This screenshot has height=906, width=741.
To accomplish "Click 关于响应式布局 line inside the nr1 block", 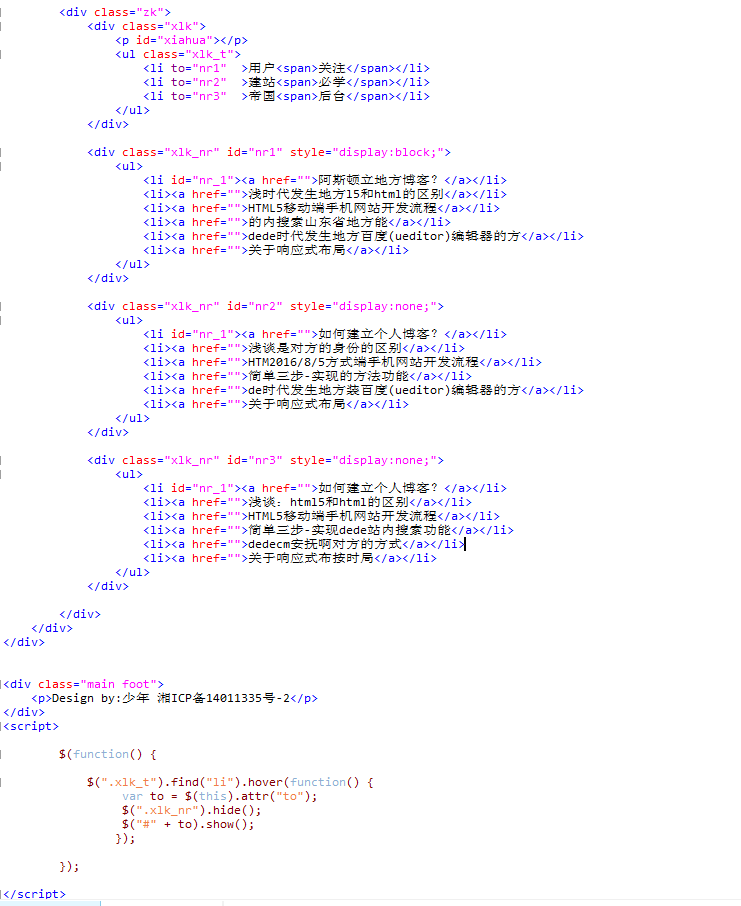I will coord(276,250).
